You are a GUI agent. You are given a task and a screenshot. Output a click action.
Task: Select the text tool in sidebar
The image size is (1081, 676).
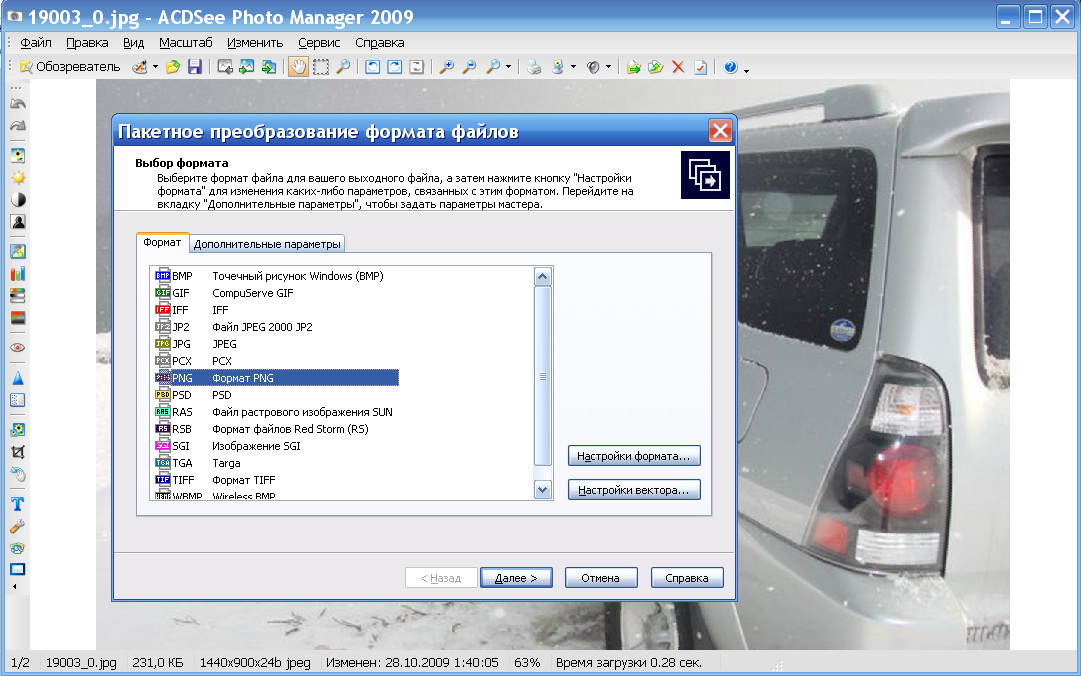click(x=17, y=503)
